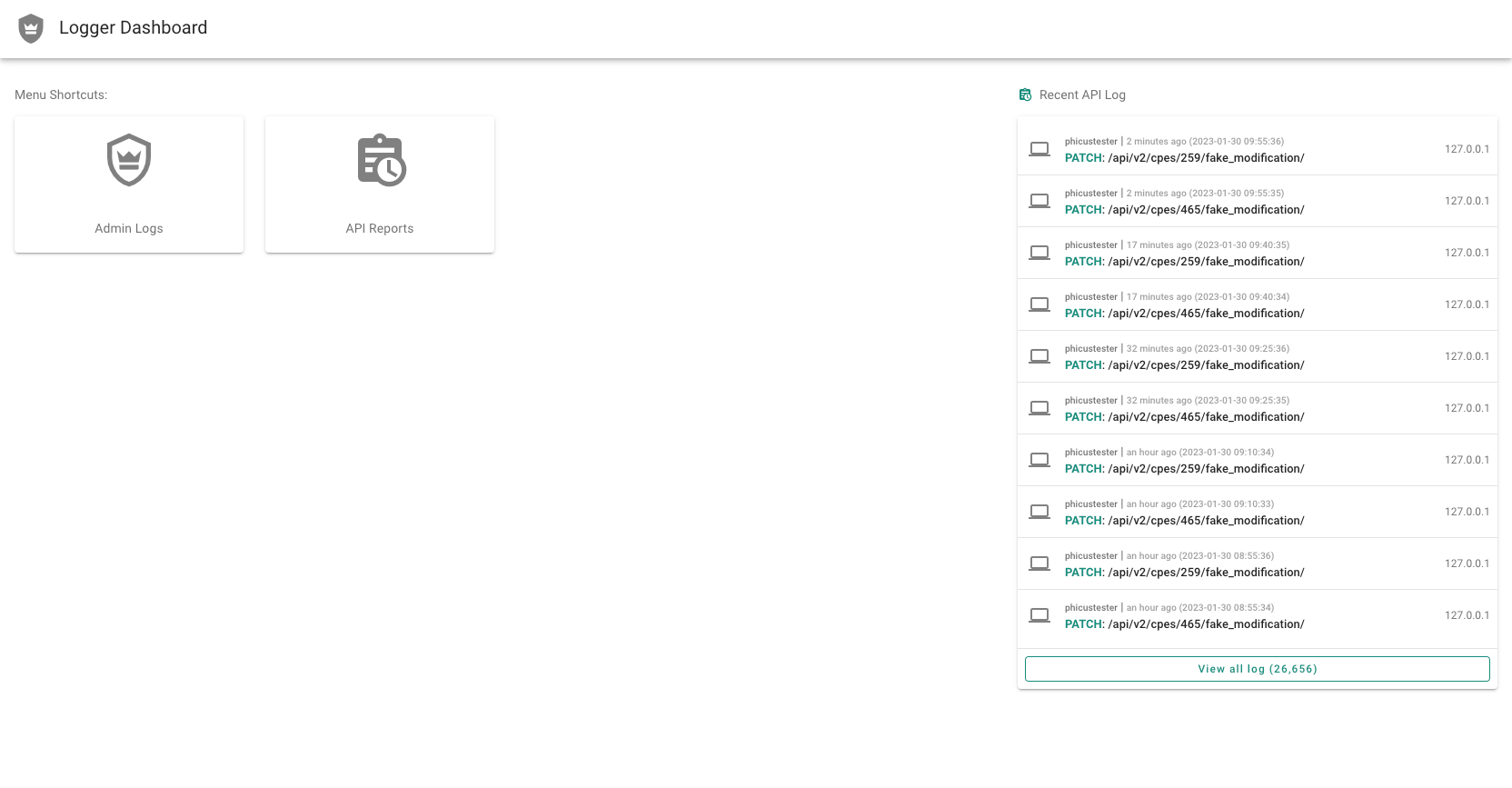This screenshot has height=788, width=1512.
Task: Select PATCH cpes/465 path in 08:55:34 entry
Action: point(1185,624)
